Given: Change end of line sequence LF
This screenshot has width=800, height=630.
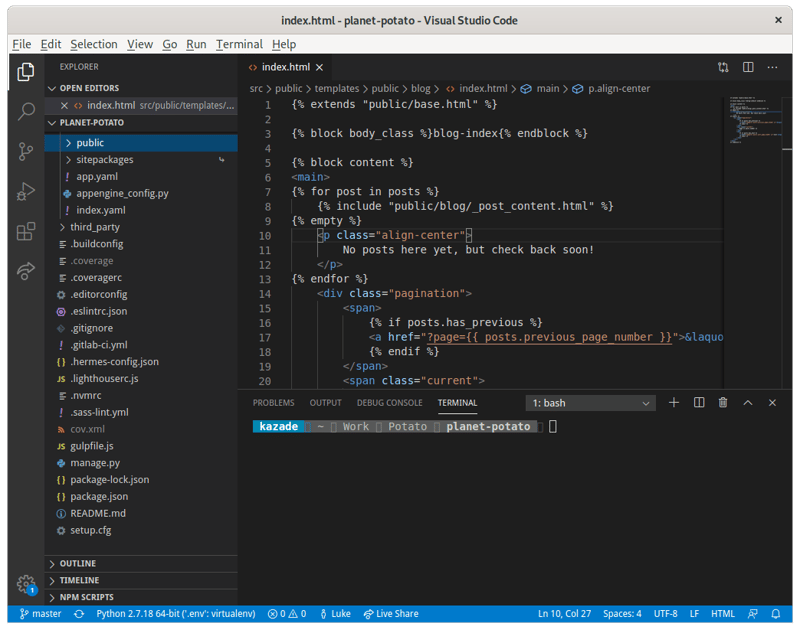Looking at the screenshot, I should 694,614.
